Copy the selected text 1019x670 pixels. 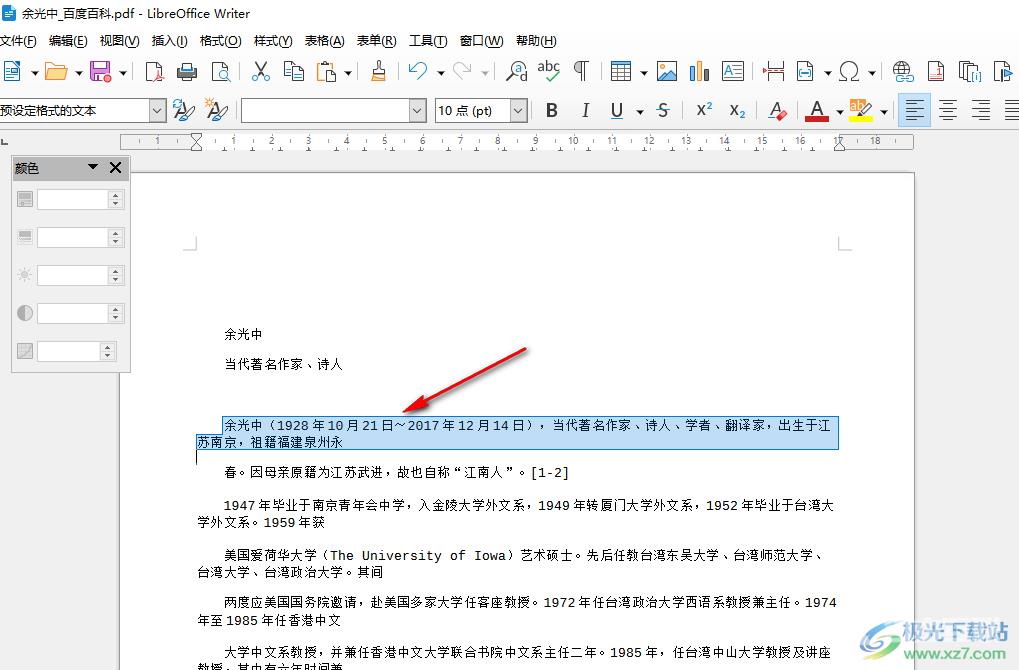point(294,71)
